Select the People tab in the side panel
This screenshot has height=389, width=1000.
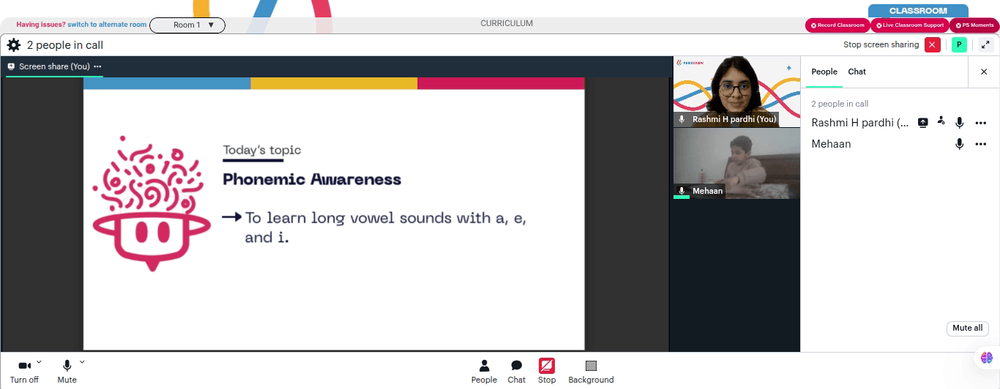click(x=824, y=71)
